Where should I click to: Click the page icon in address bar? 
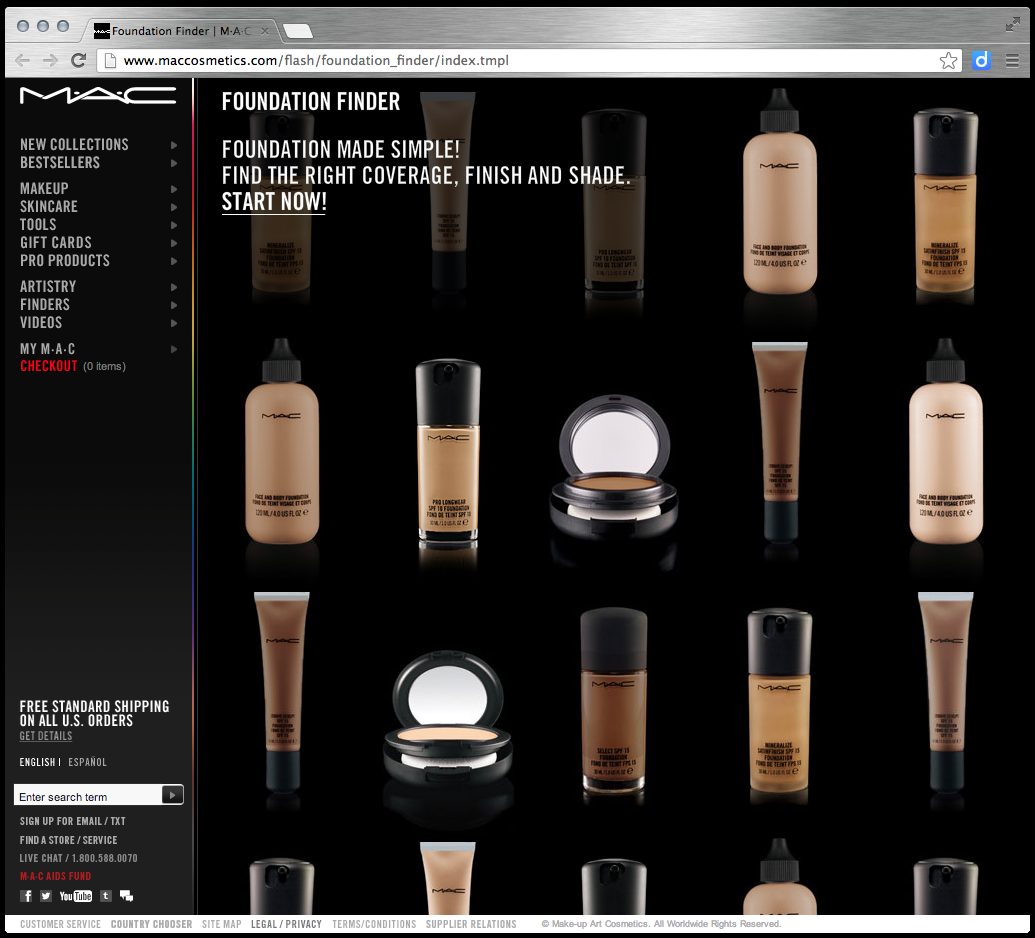[110, 61]
